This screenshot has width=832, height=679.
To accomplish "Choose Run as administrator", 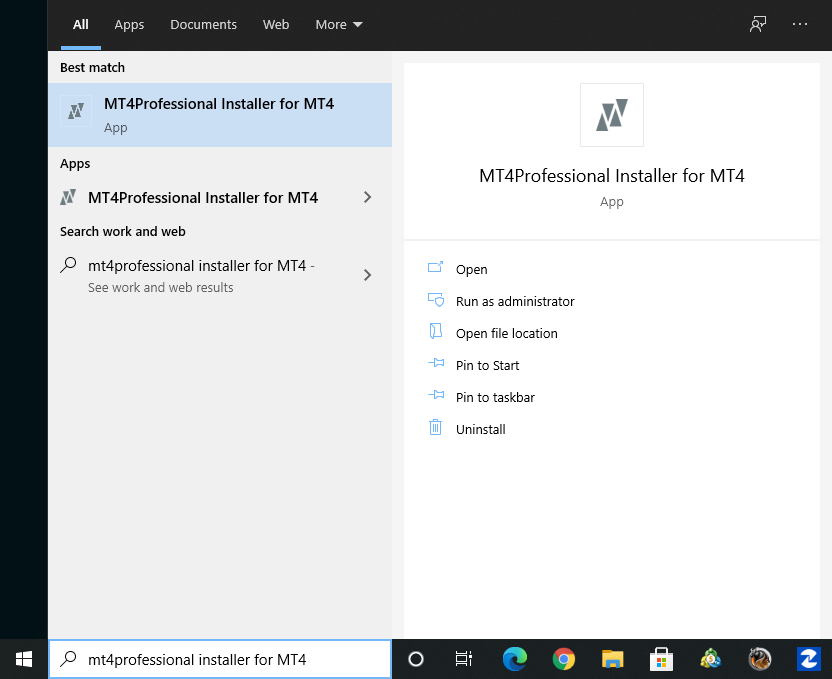I will 515,301.
